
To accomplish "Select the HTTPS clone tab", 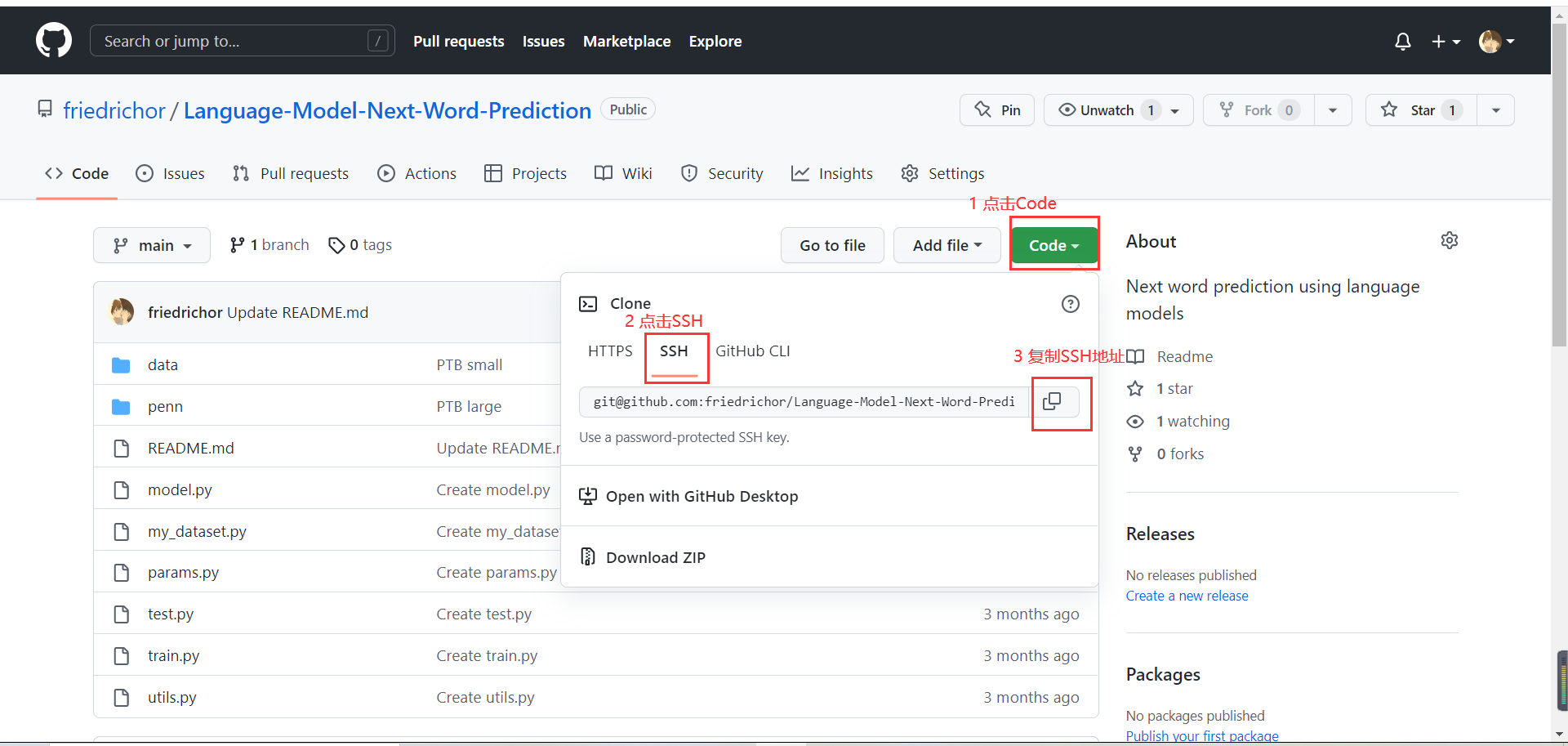I will click(x=610, y=351).
